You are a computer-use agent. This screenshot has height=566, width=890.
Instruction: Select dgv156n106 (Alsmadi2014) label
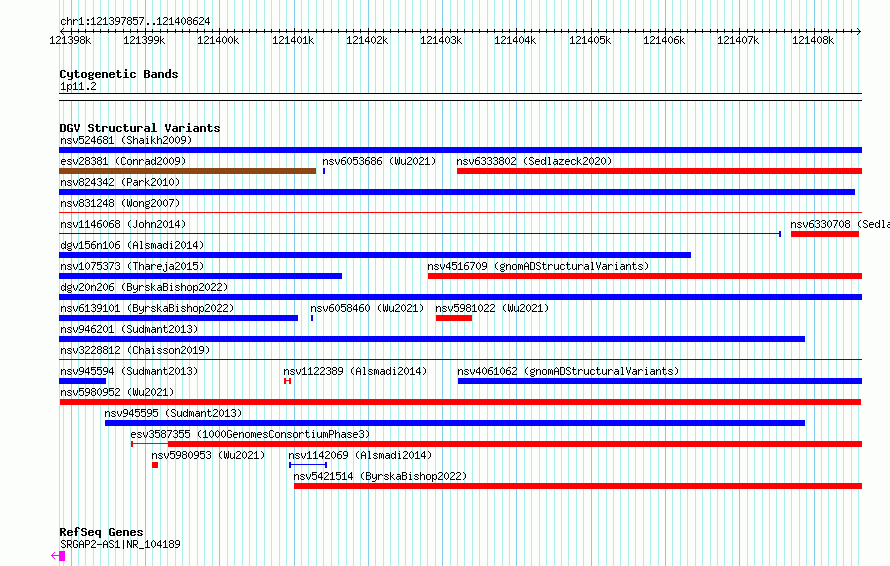coord(132,245)
